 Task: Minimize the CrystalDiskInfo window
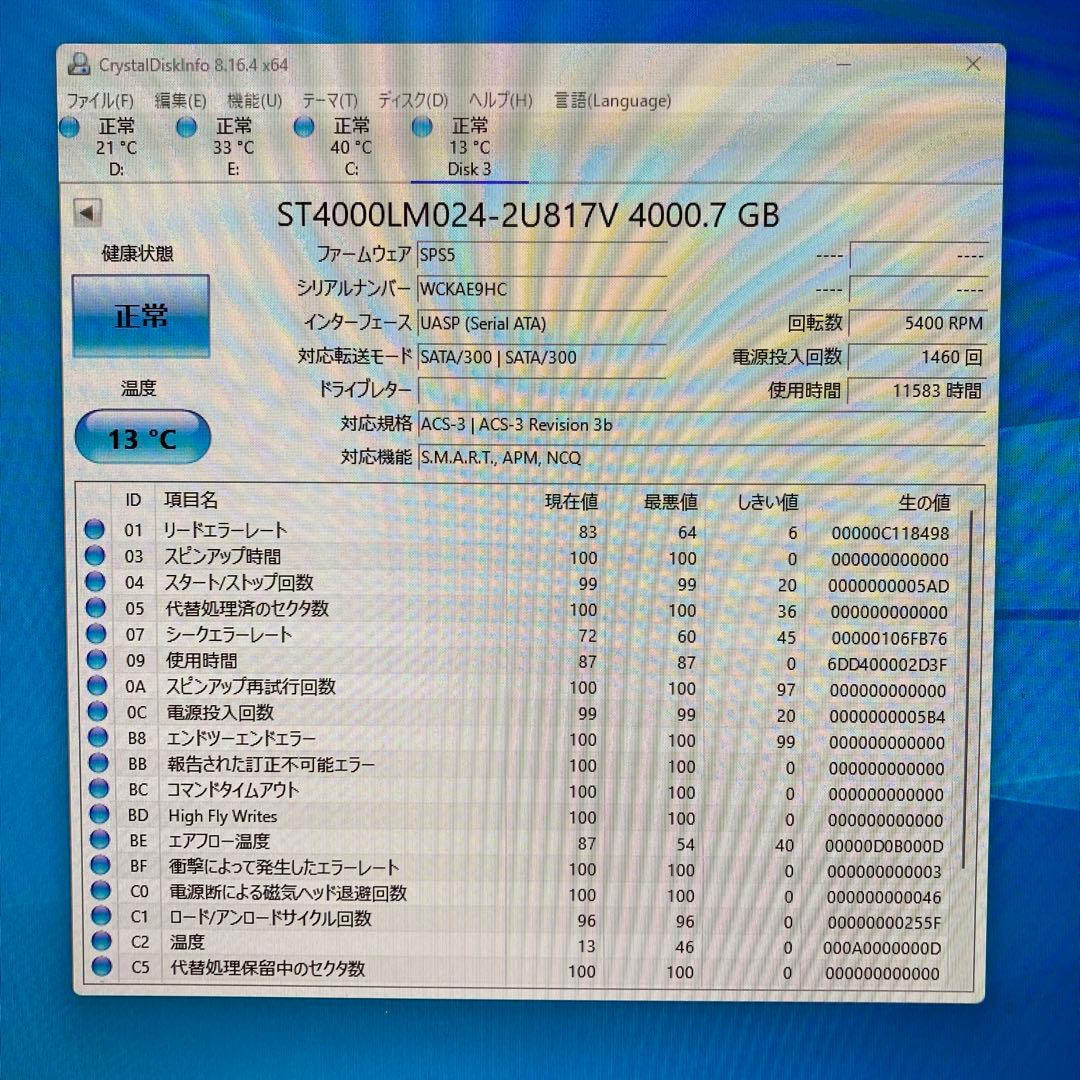(844, 65)
